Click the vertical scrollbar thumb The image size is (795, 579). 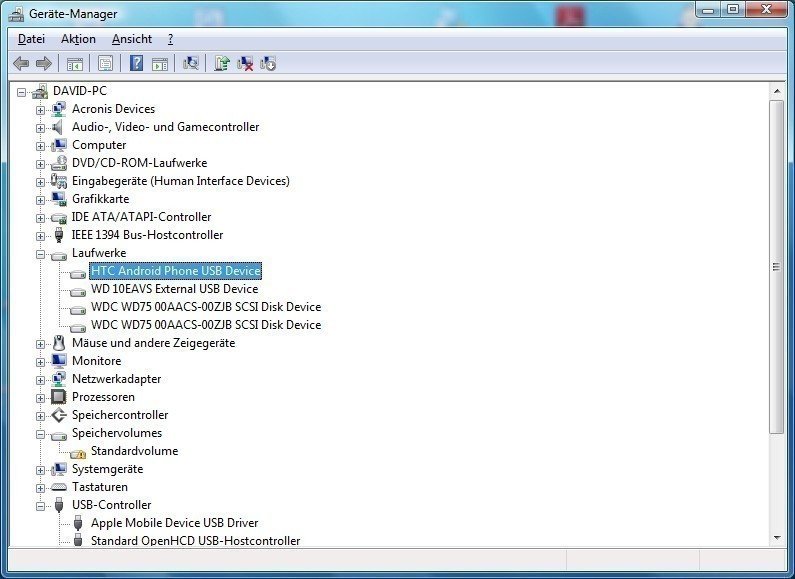coord(777,267)
